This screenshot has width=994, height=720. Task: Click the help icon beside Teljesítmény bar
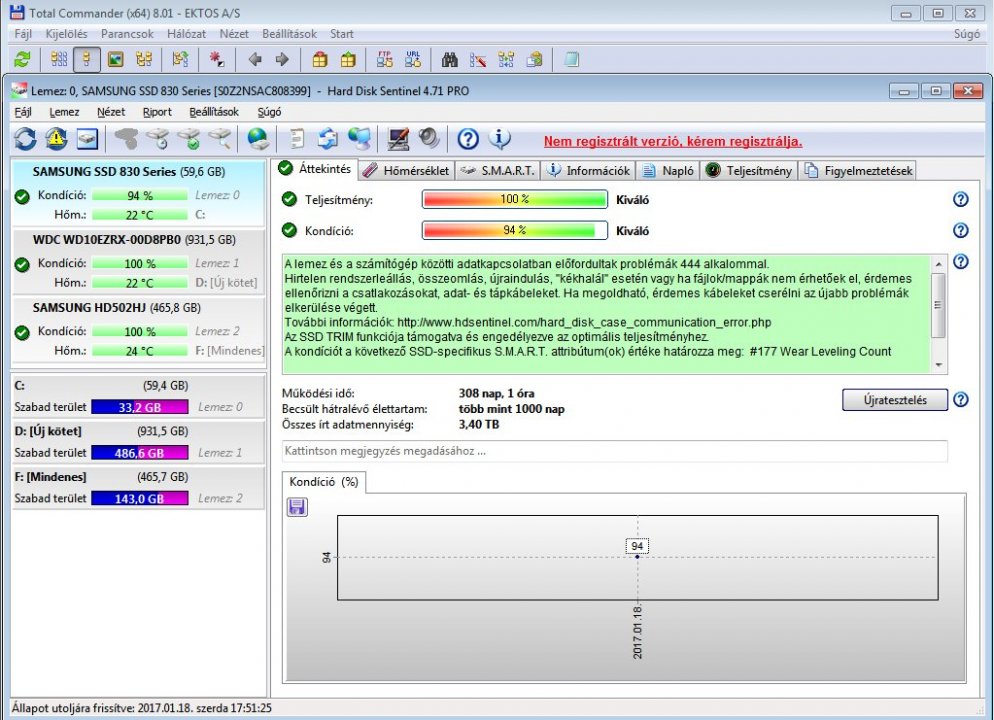[x=960, y=200]
